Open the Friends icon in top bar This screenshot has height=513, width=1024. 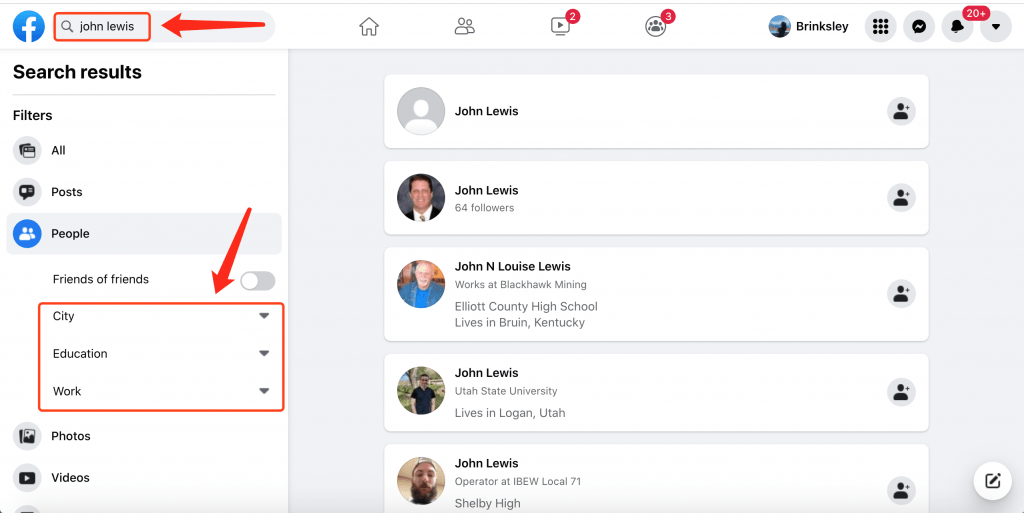click(x=464, y=27)
